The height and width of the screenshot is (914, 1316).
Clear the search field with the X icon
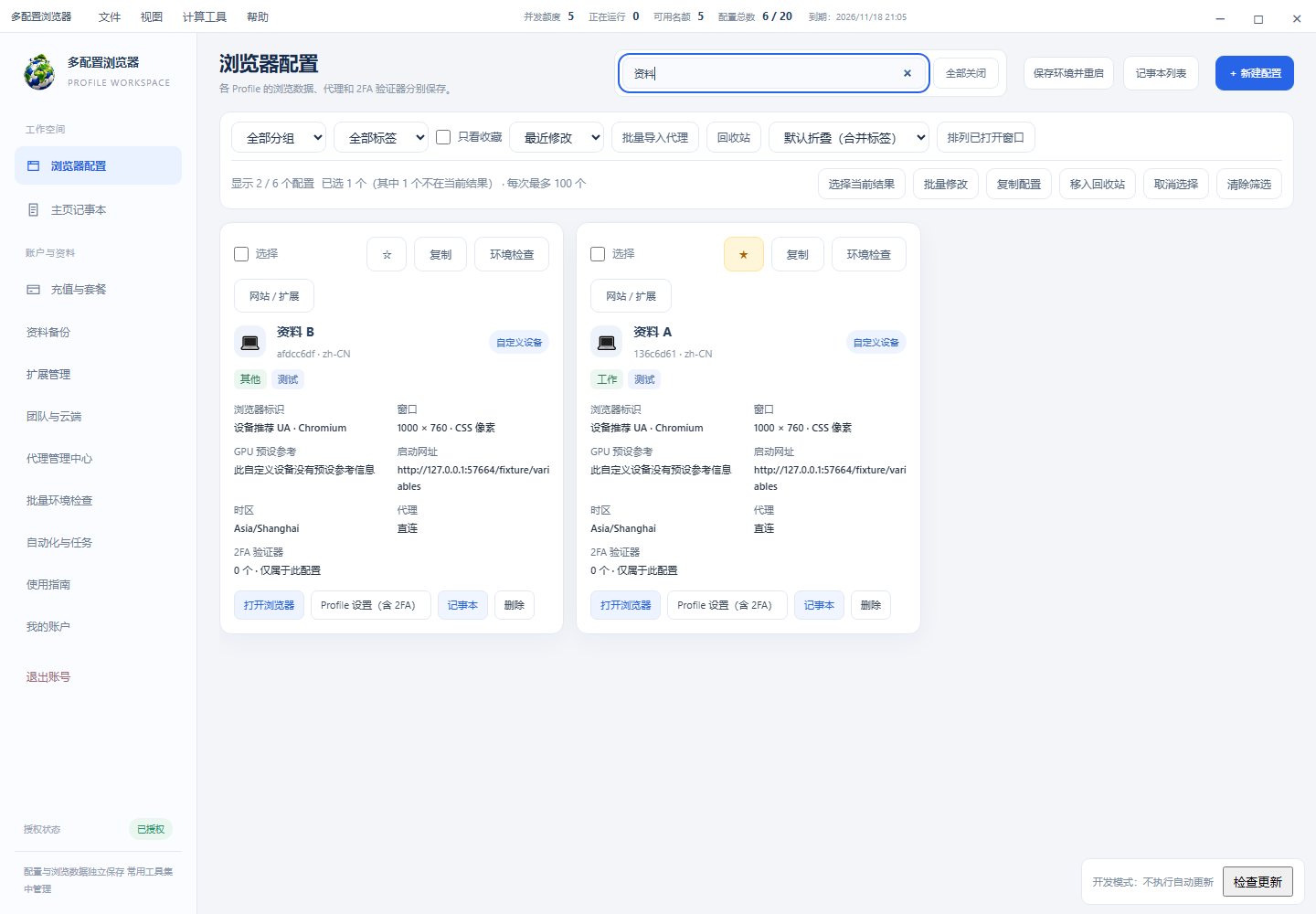pyautogui.click(x=907, y=73)
